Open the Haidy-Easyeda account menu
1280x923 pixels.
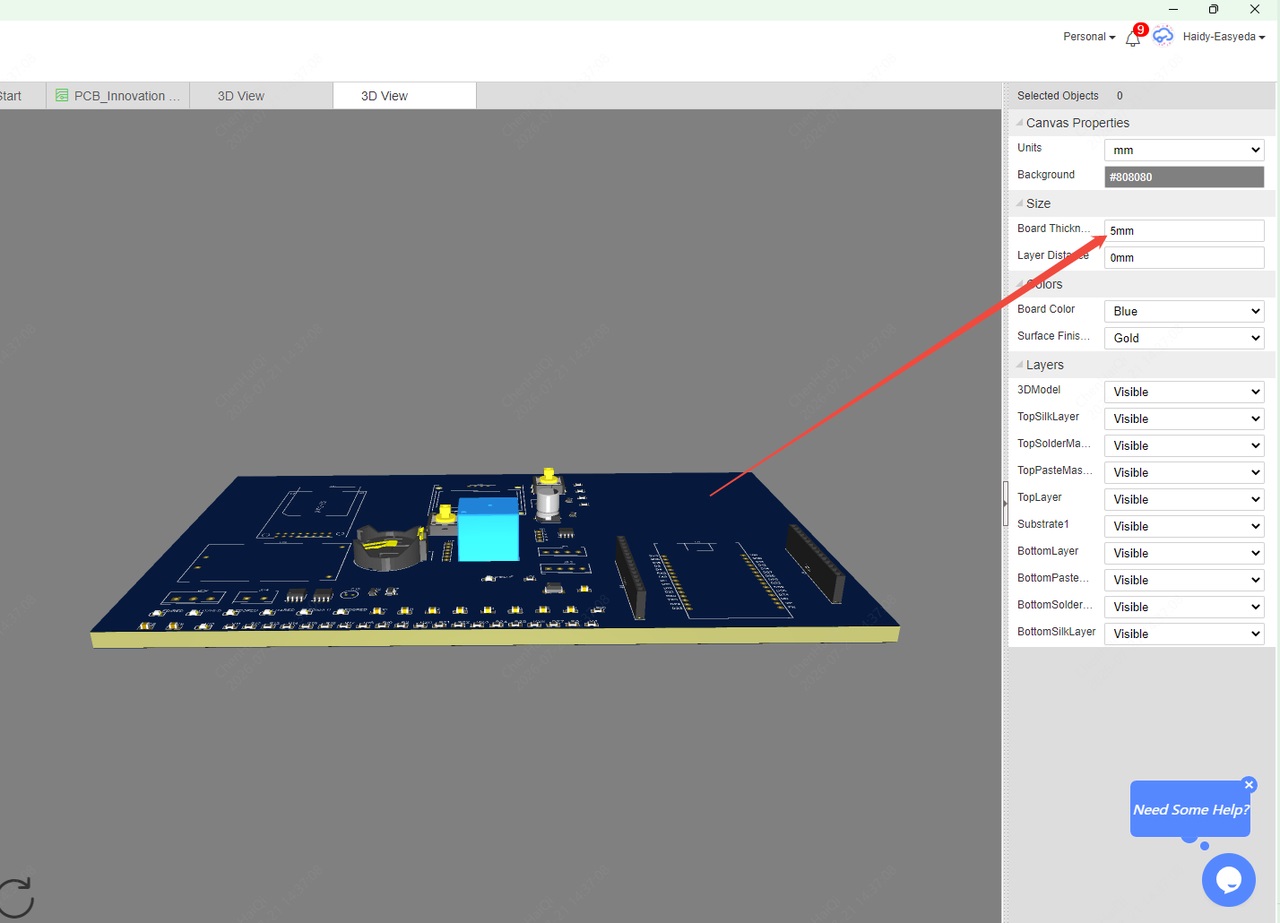tap(1224, 37)
